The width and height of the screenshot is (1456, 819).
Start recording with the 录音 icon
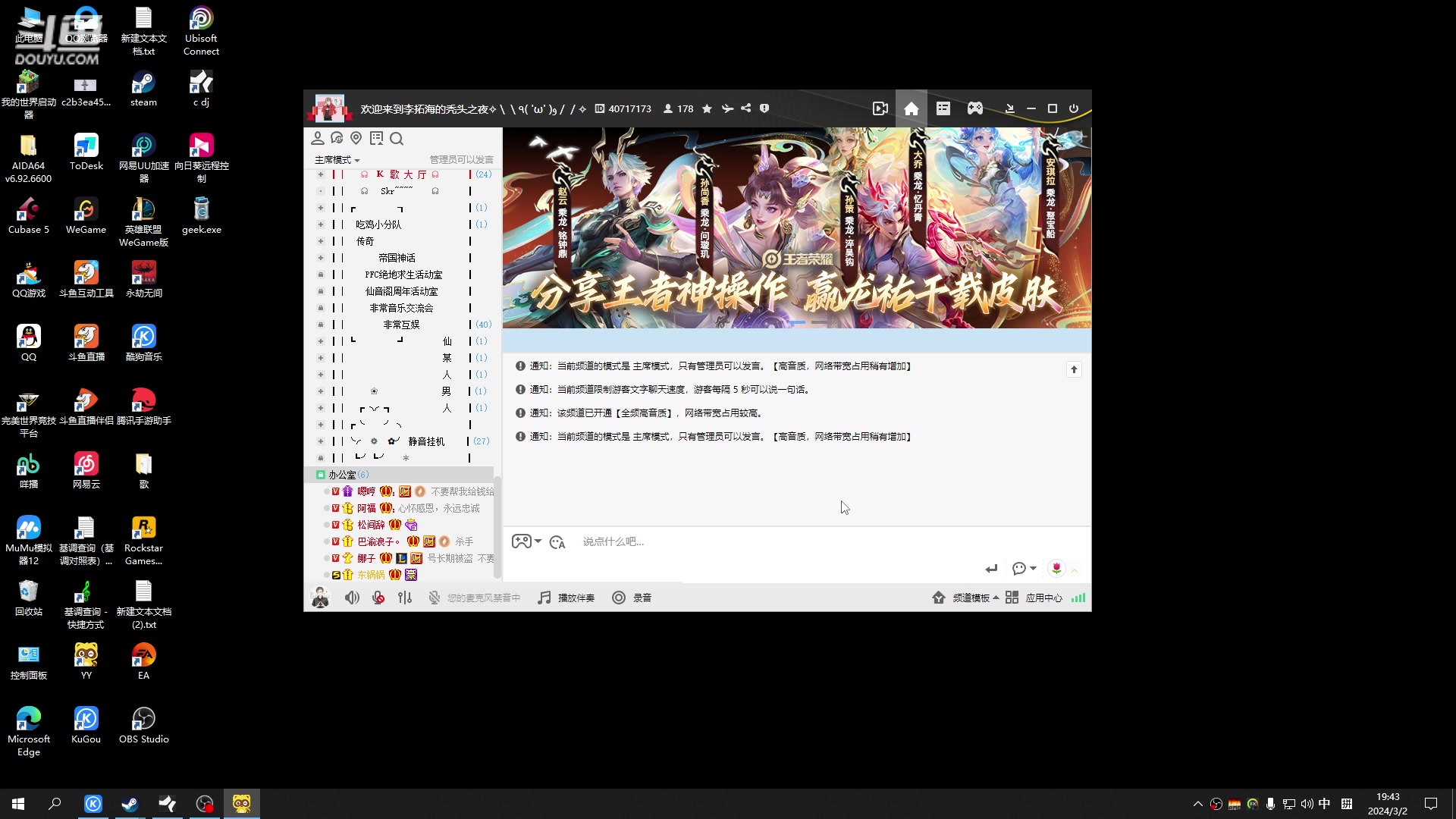[619, 598]
